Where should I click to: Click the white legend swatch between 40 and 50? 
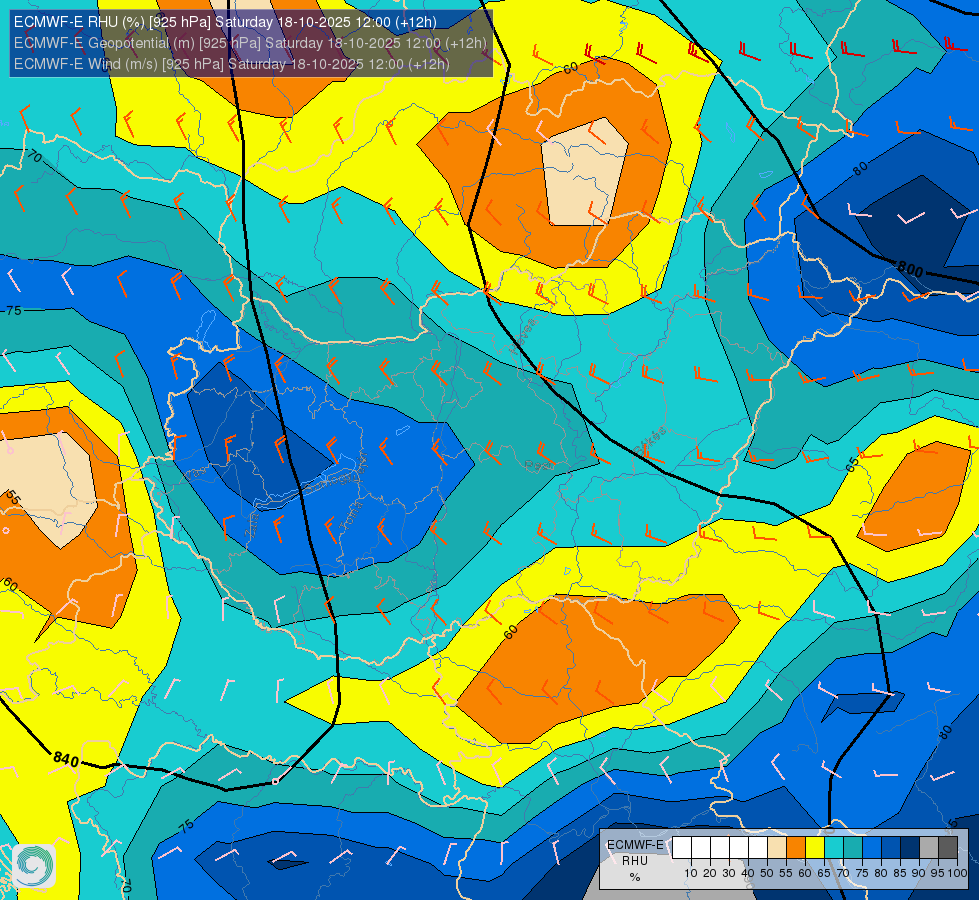tap(757, 848)
